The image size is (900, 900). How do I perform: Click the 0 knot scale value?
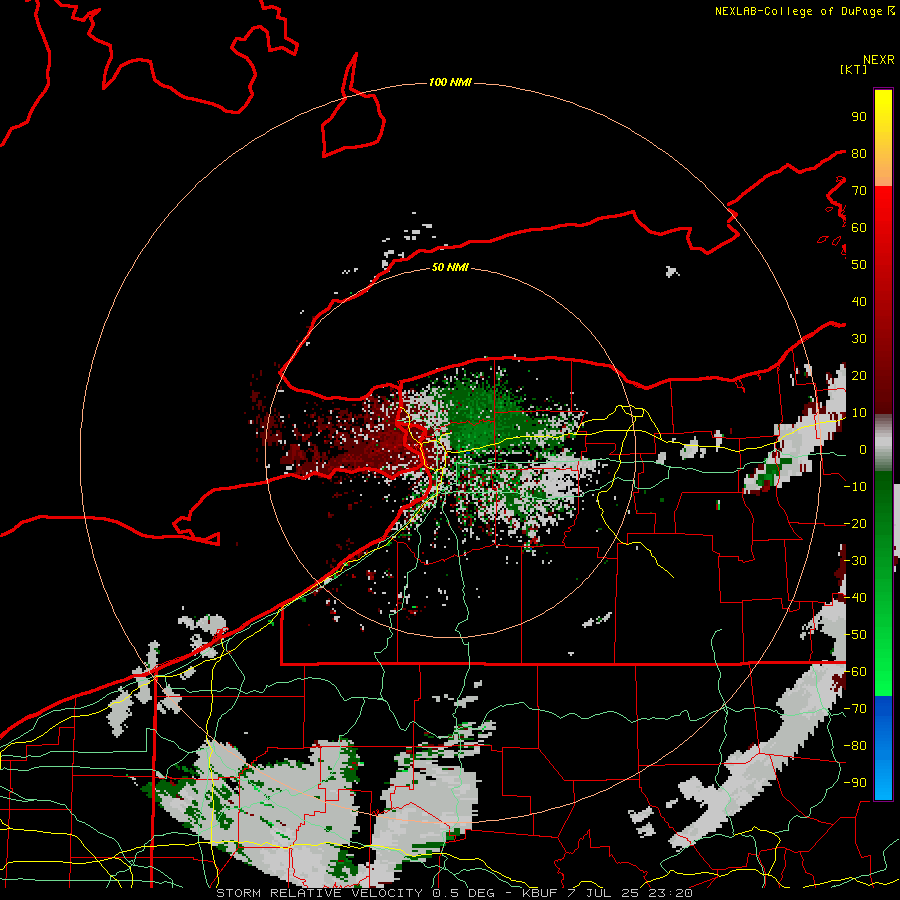[x=862, y=449]
